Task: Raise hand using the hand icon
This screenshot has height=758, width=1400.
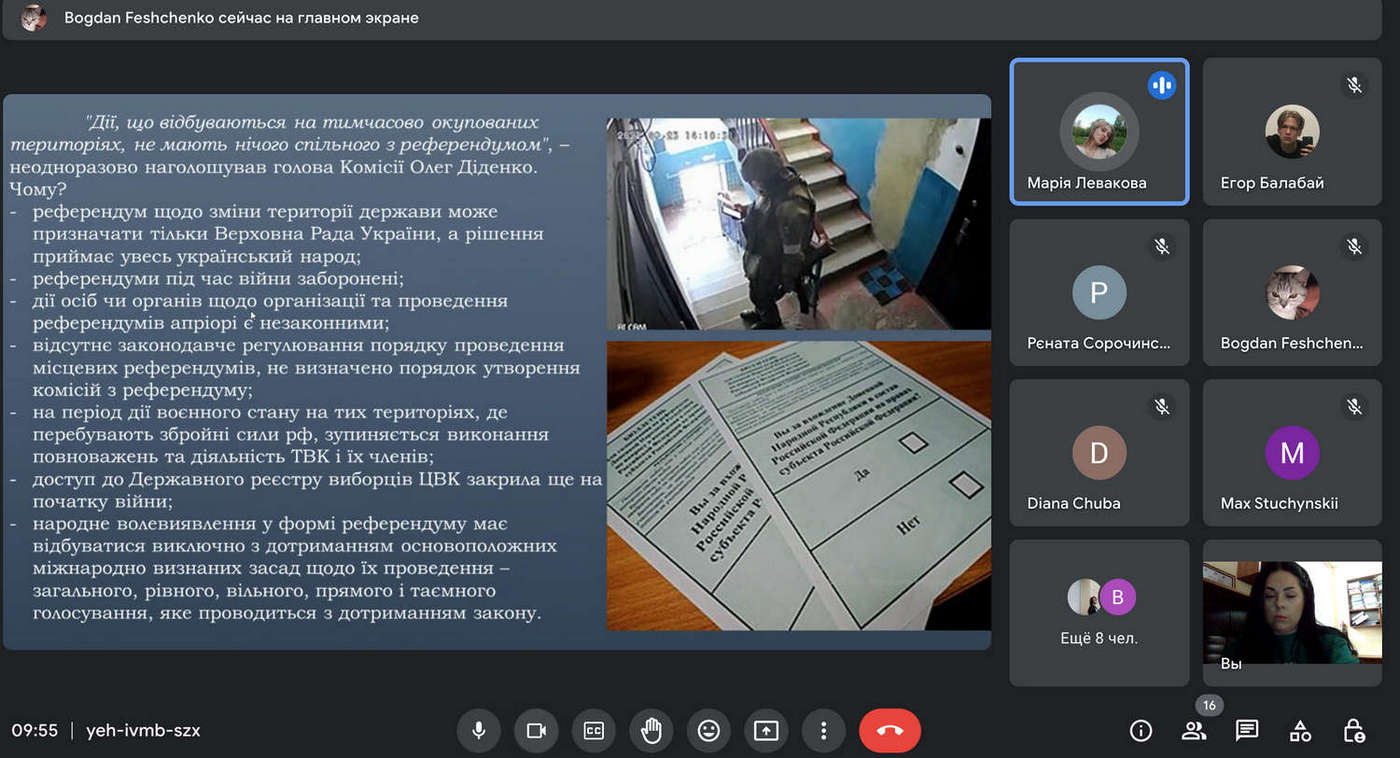Action: tap(651, 731)
